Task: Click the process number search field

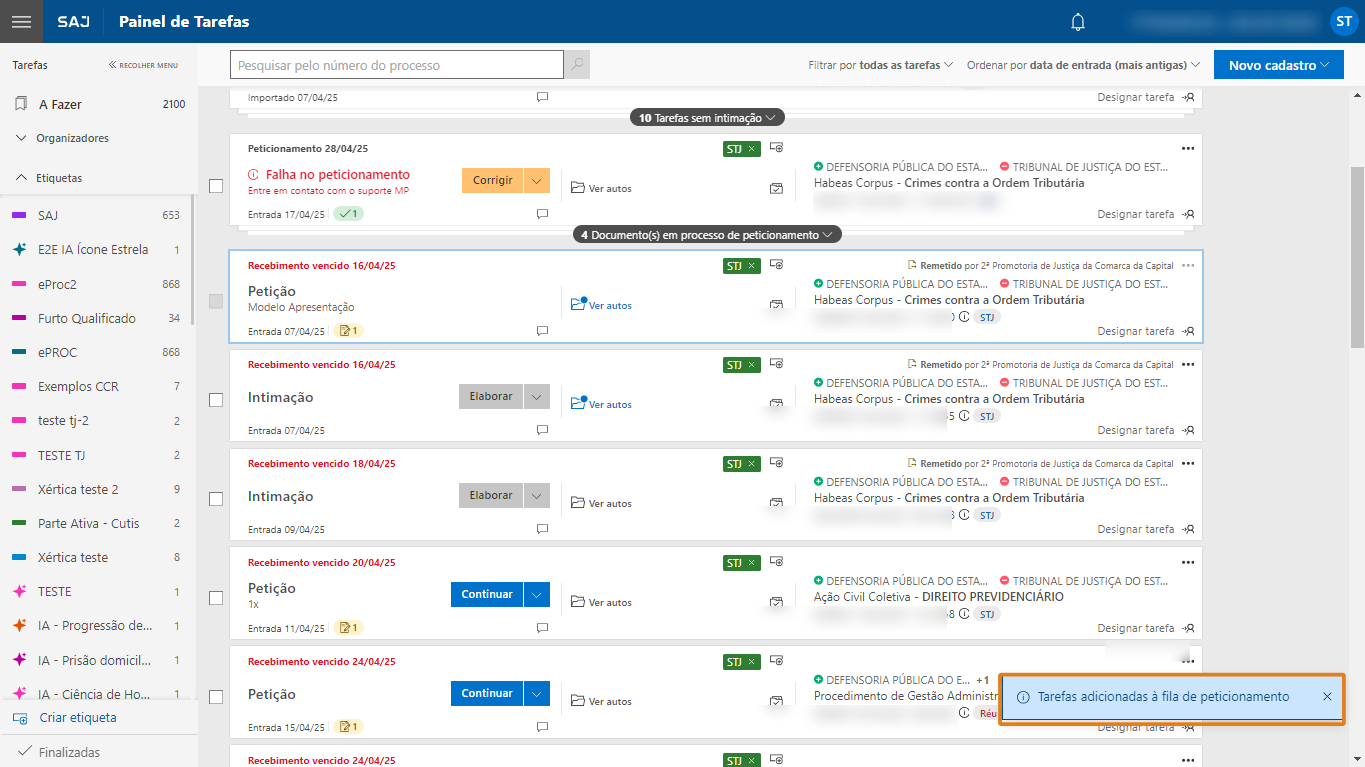Action: pyautogui.click(x=396, y=66)
